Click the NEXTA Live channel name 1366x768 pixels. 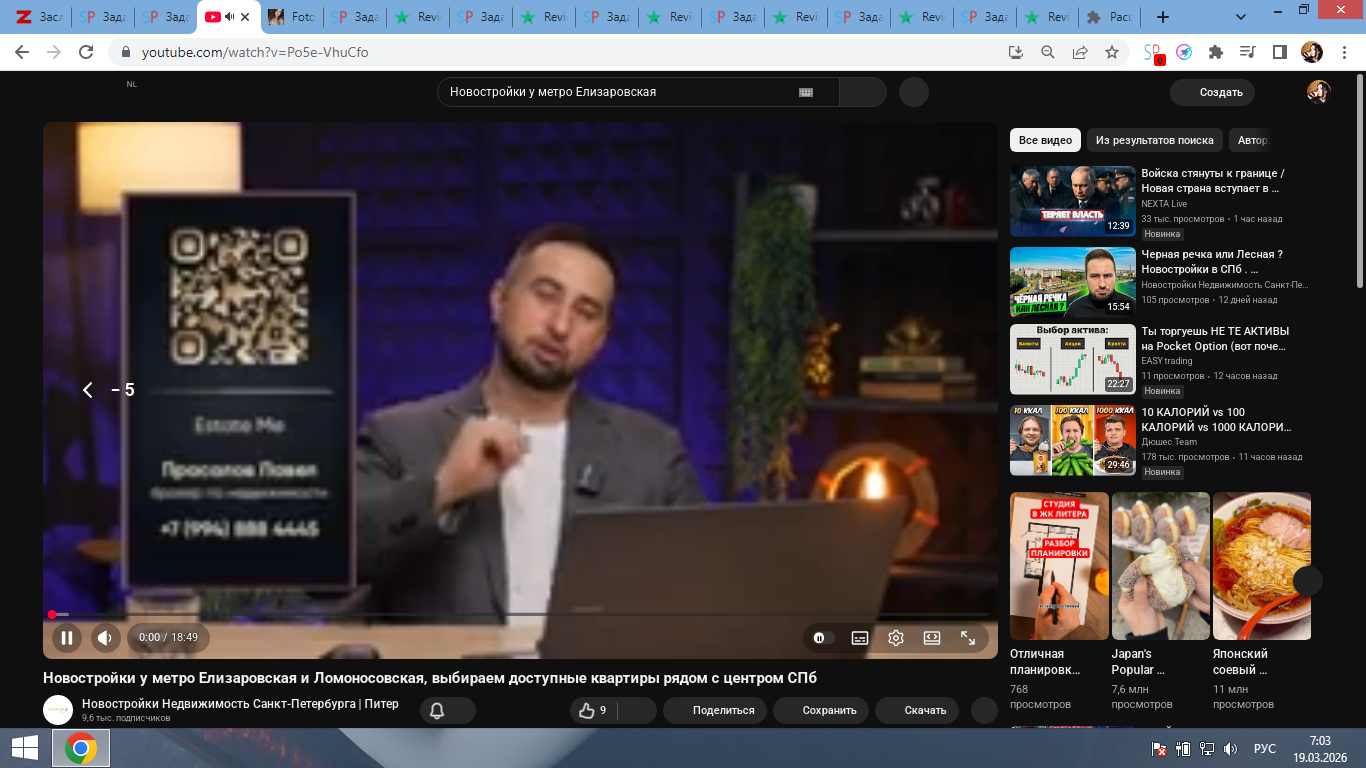point(1164,204)
